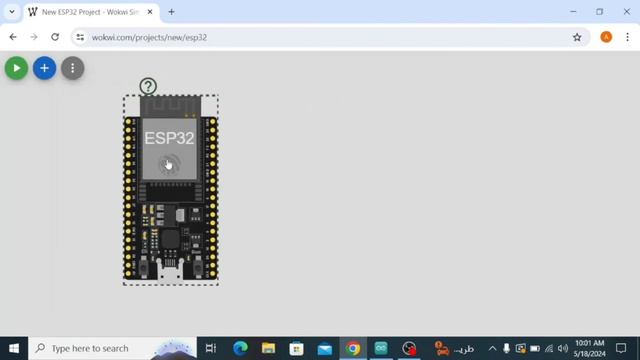Screen dimensions: 640x360
Task: Open the volume control tray icon
Action: tap(563, 348)
